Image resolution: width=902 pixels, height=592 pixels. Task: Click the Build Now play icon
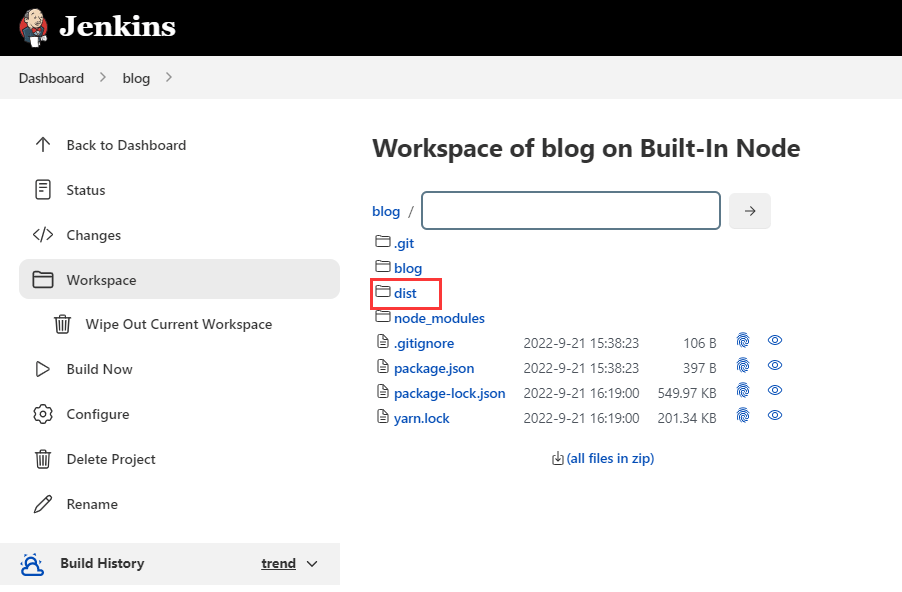point(43,369)
